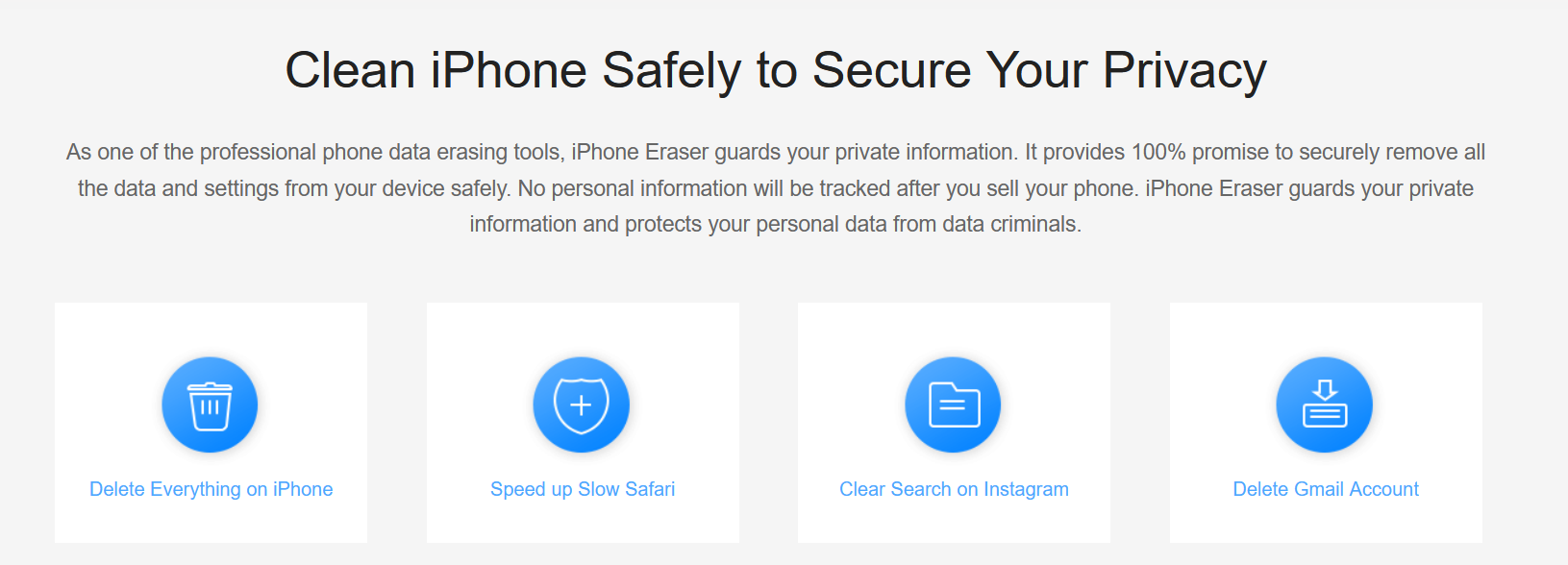Select the white card containing the shield icon
This screenshot has width=1568, height=565.
(x=583, y=423)
